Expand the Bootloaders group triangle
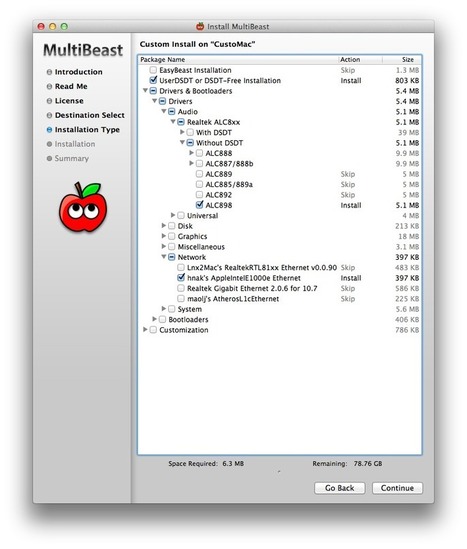 pos(154,319)
